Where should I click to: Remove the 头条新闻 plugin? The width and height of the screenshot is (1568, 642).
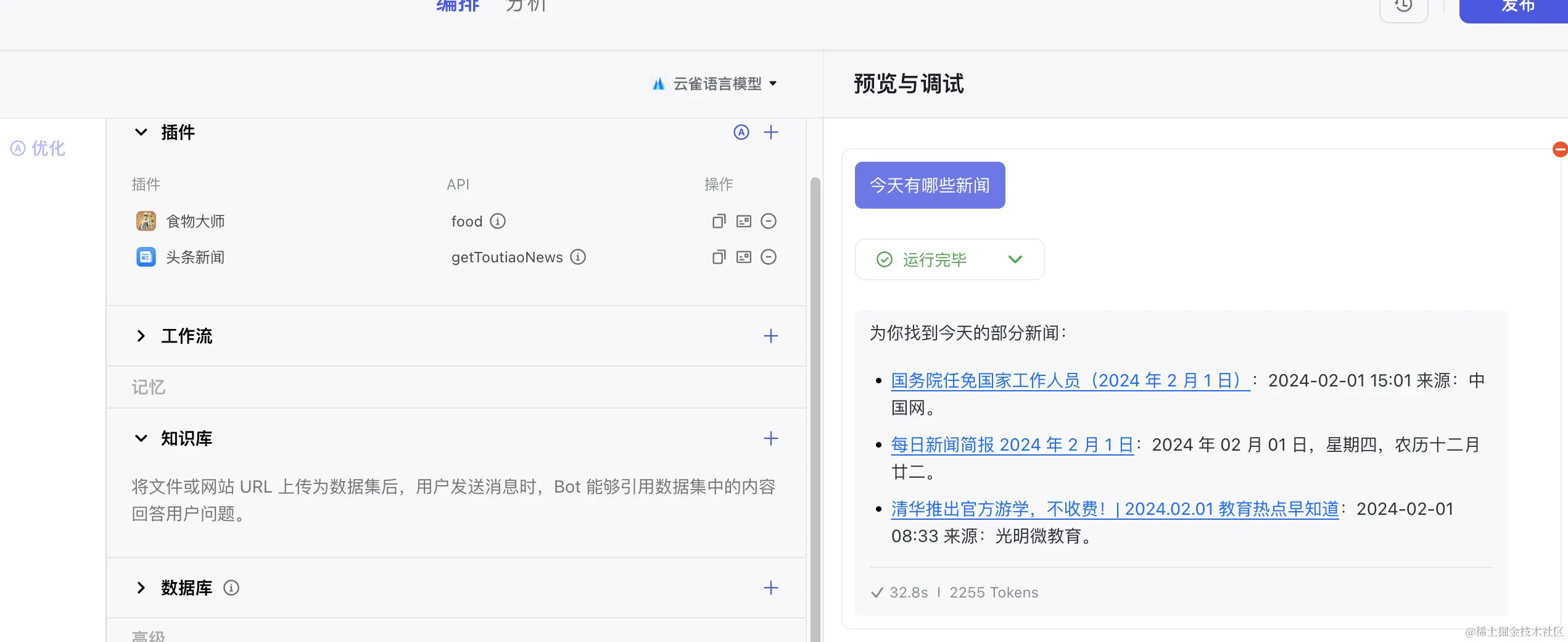[768, 257]
